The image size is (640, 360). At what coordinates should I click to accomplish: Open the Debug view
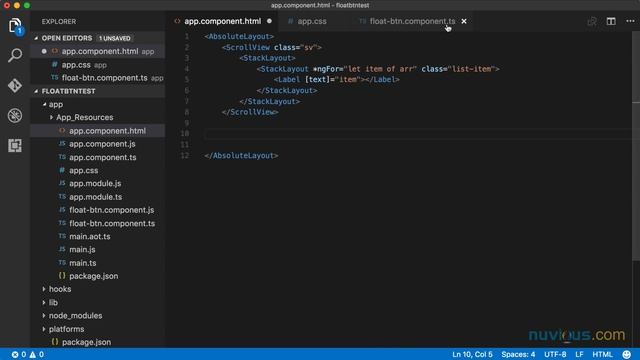click(15, 116)
